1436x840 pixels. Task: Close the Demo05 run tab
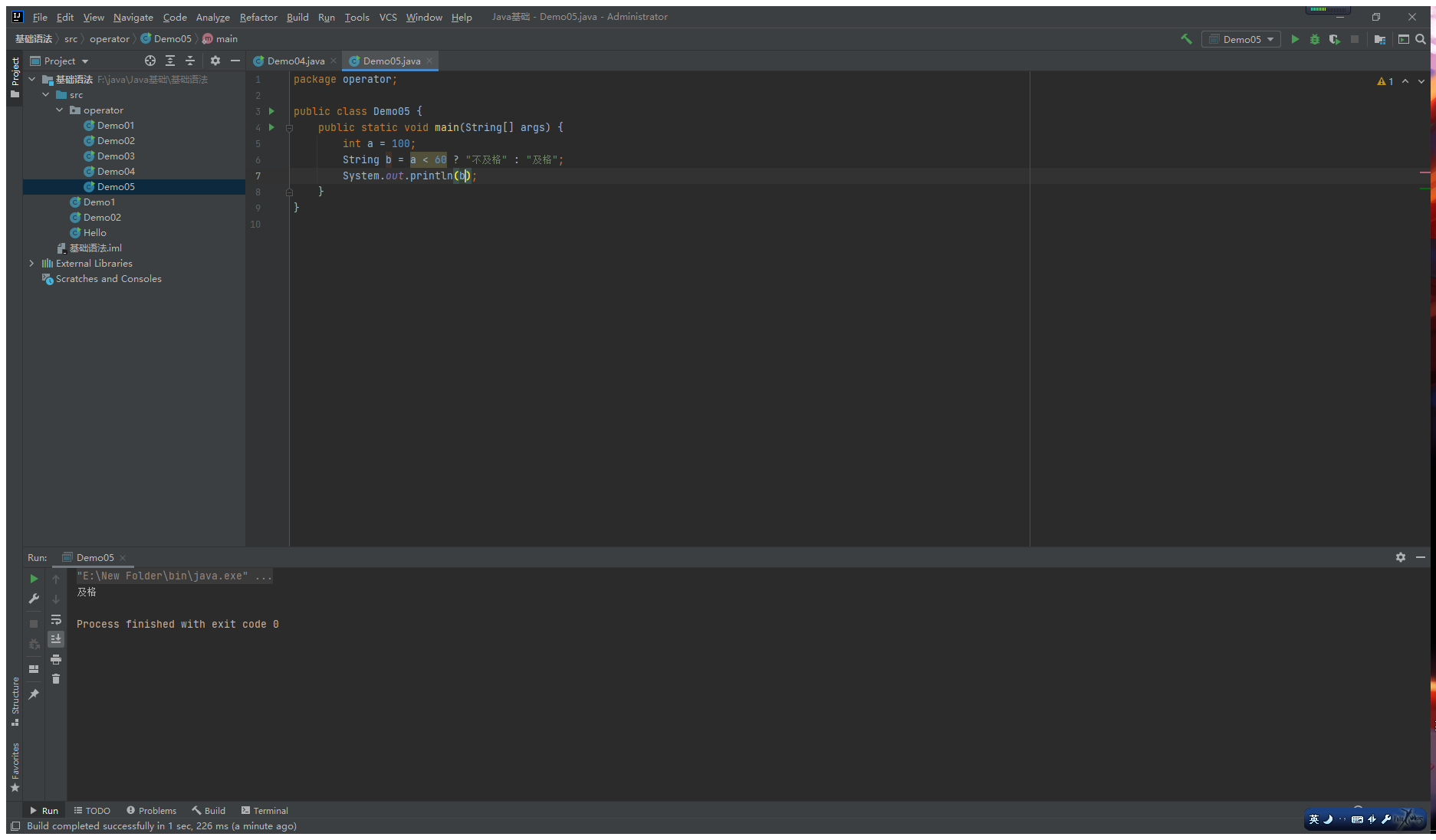click(x=123, y=557)
